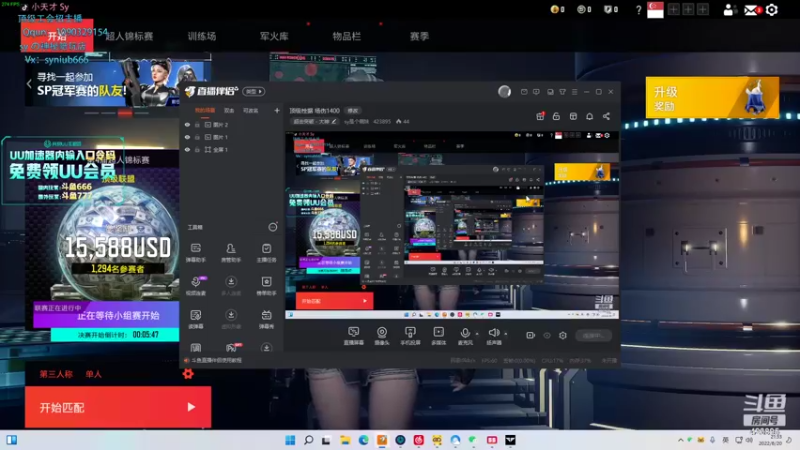Open stream settings gear in bottom bar
This screenshot has height=450, width=800.
563,335
